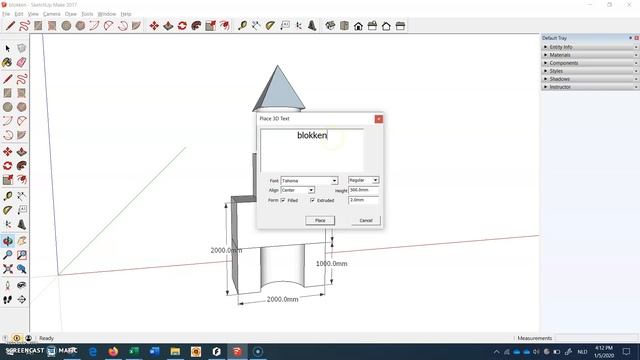
Task: Open Firefox from the taskbar
Action: point(113,351)
